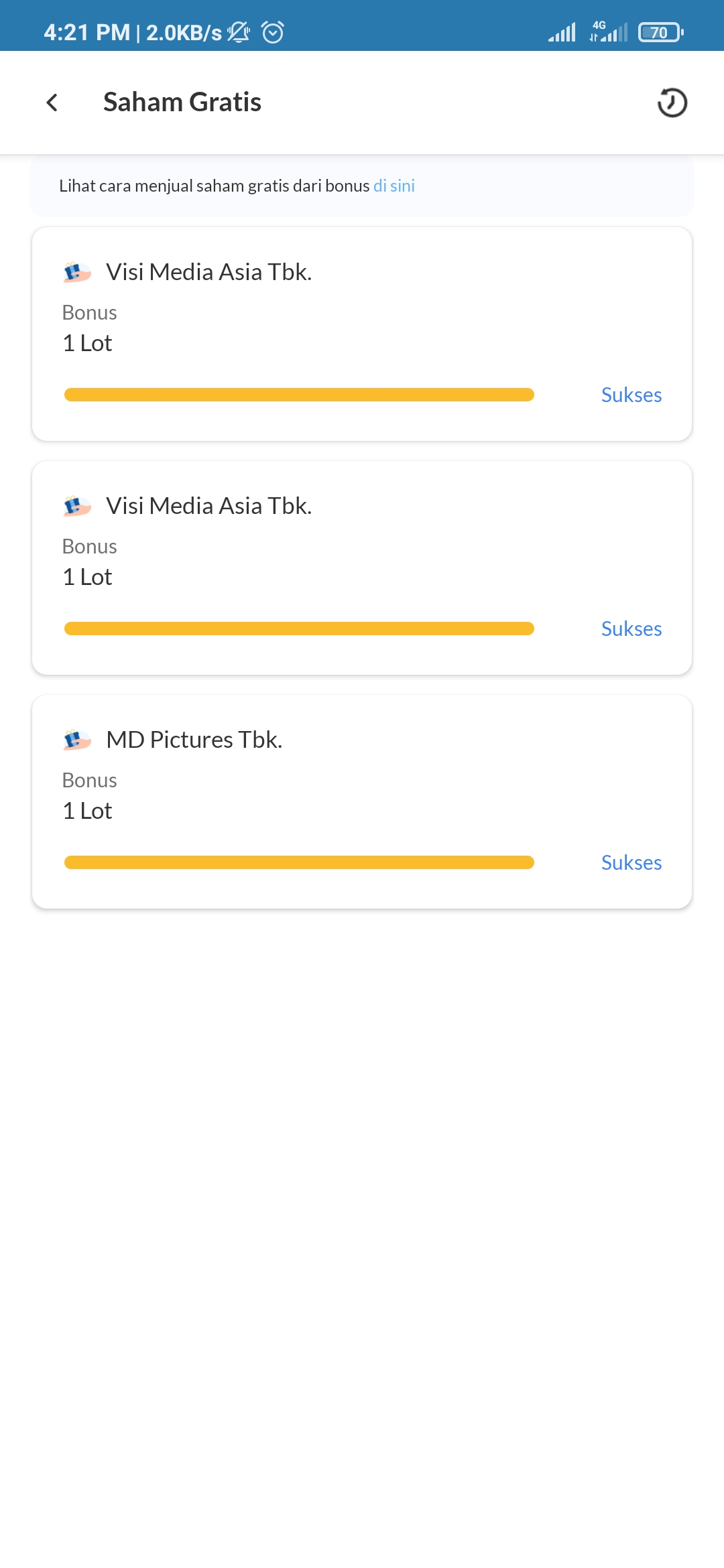Tap gift icon on first Visi Media card
The width and height of the screenshot is (724, 1568).
point(76,272)
